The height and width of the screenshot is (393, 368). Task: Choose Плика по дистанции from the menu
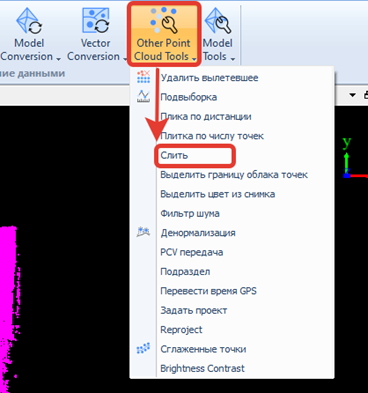tap(232, 116)
